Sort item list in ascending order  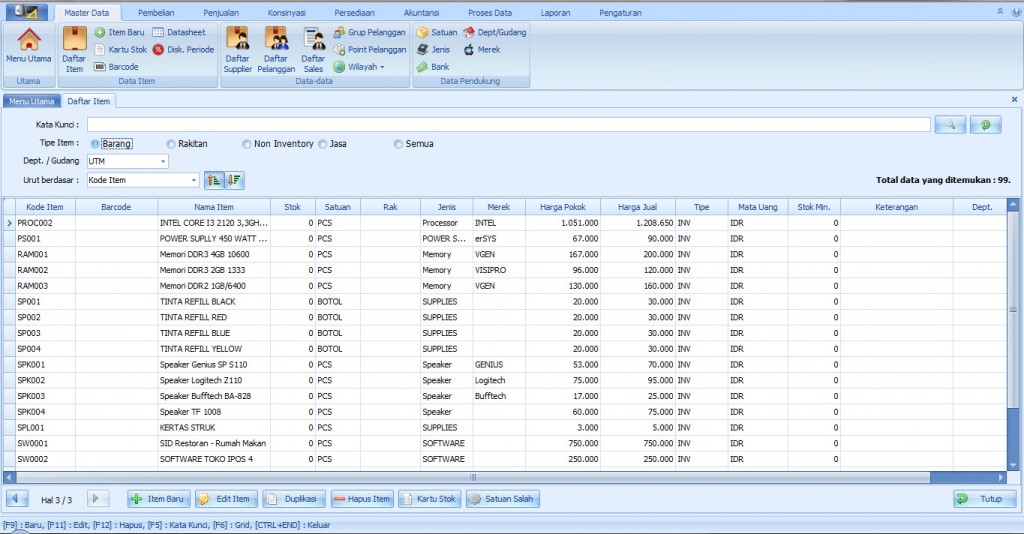point(214,180)
